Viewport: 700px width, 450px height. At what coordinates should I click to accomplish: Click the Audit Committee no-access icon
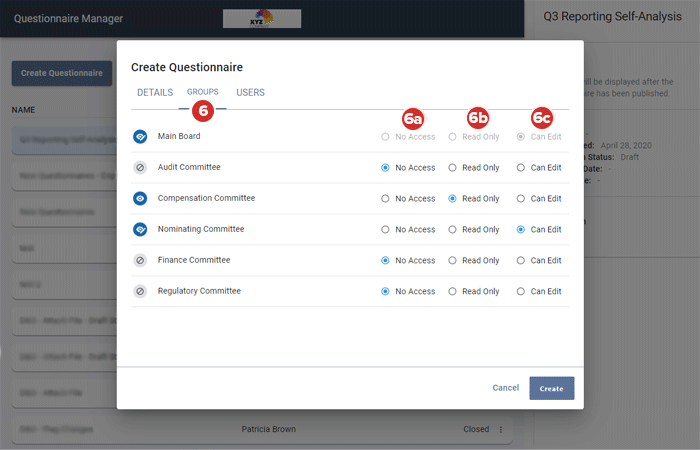pyautogui.click(x=140, y=168)
